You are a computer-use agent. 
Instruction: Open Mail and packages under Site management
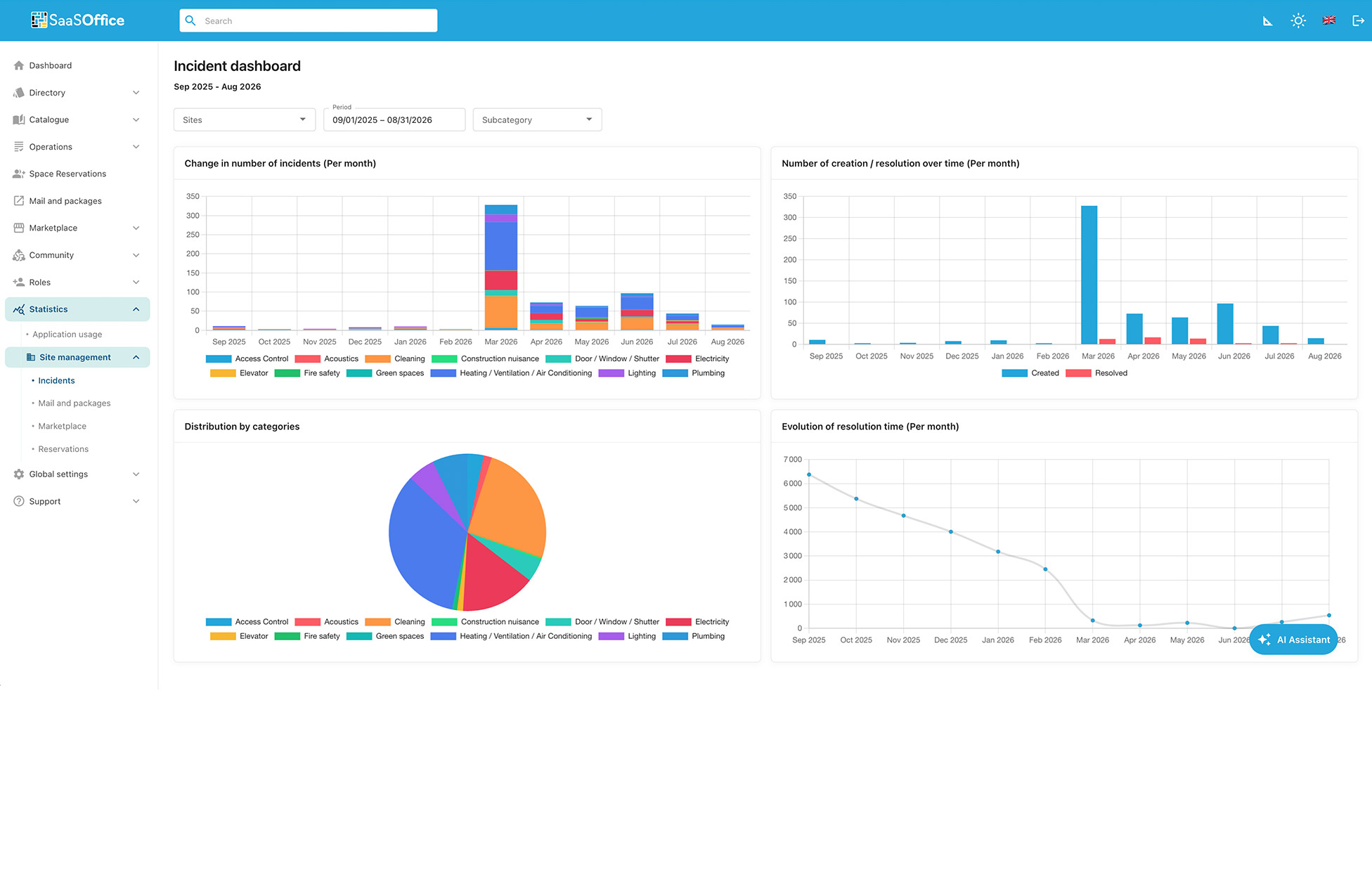[x=75, y=403]
